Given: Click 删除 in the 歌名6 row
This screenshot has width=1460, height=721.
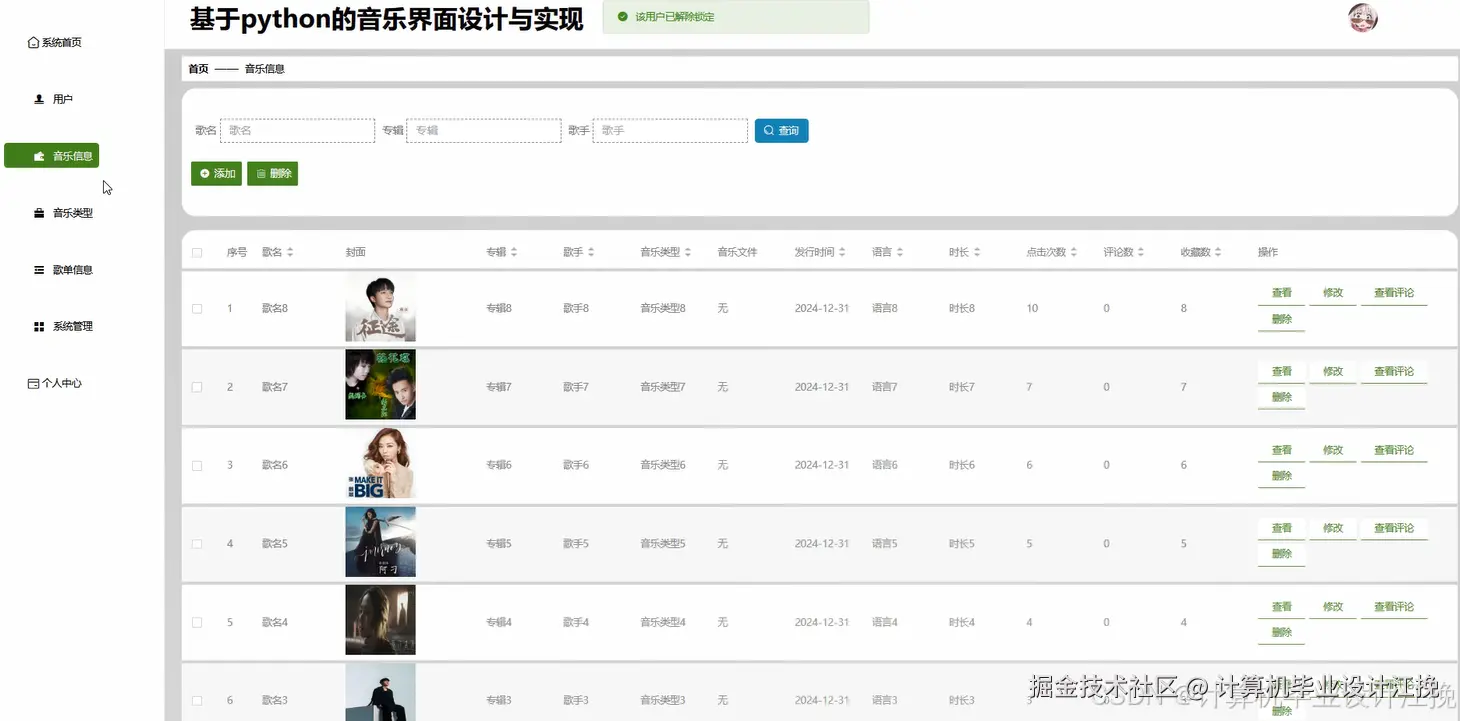Looking at the screenshot, I should (1281, 476).
